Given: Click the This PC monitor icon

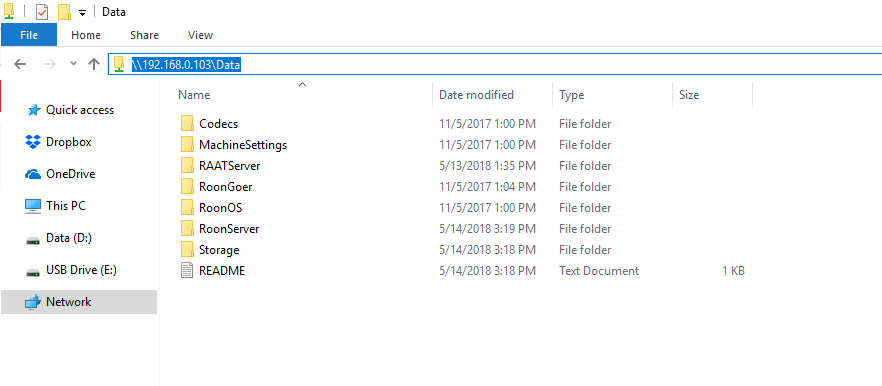Looking at the screenshot, I should pos(33,206).
